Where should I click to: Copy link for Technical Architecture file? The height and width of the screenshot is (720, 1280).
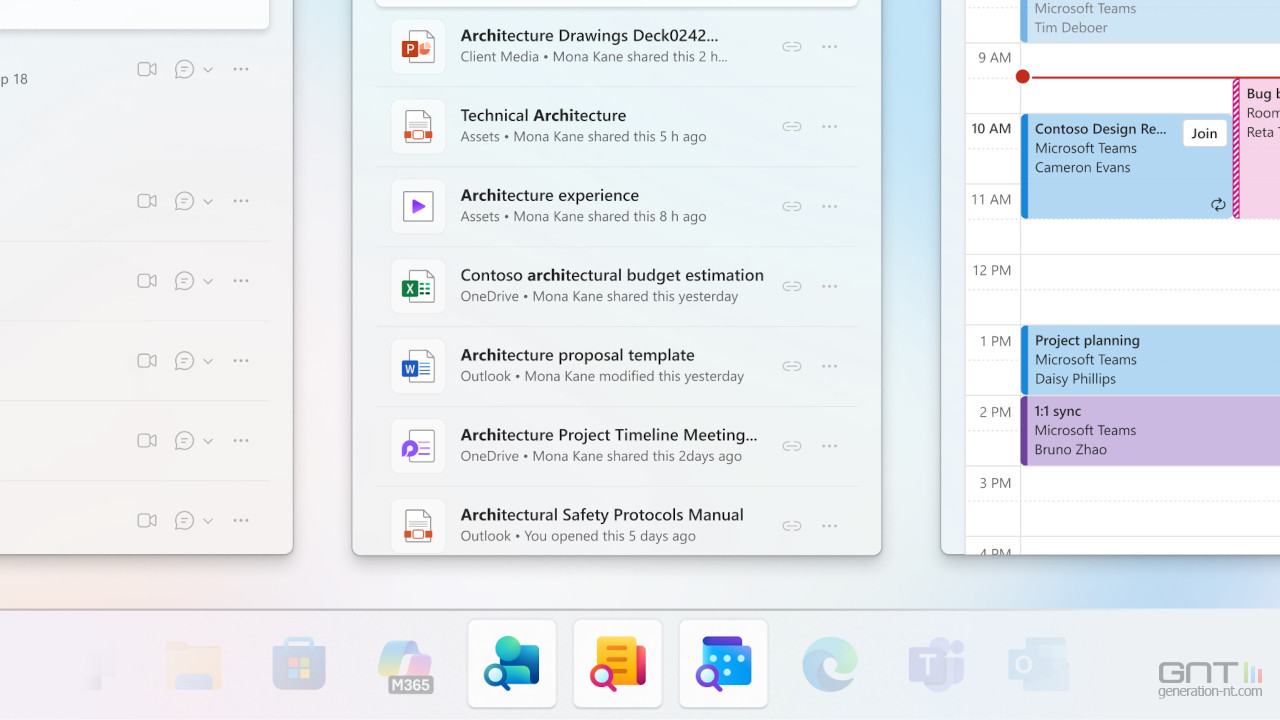791,127
